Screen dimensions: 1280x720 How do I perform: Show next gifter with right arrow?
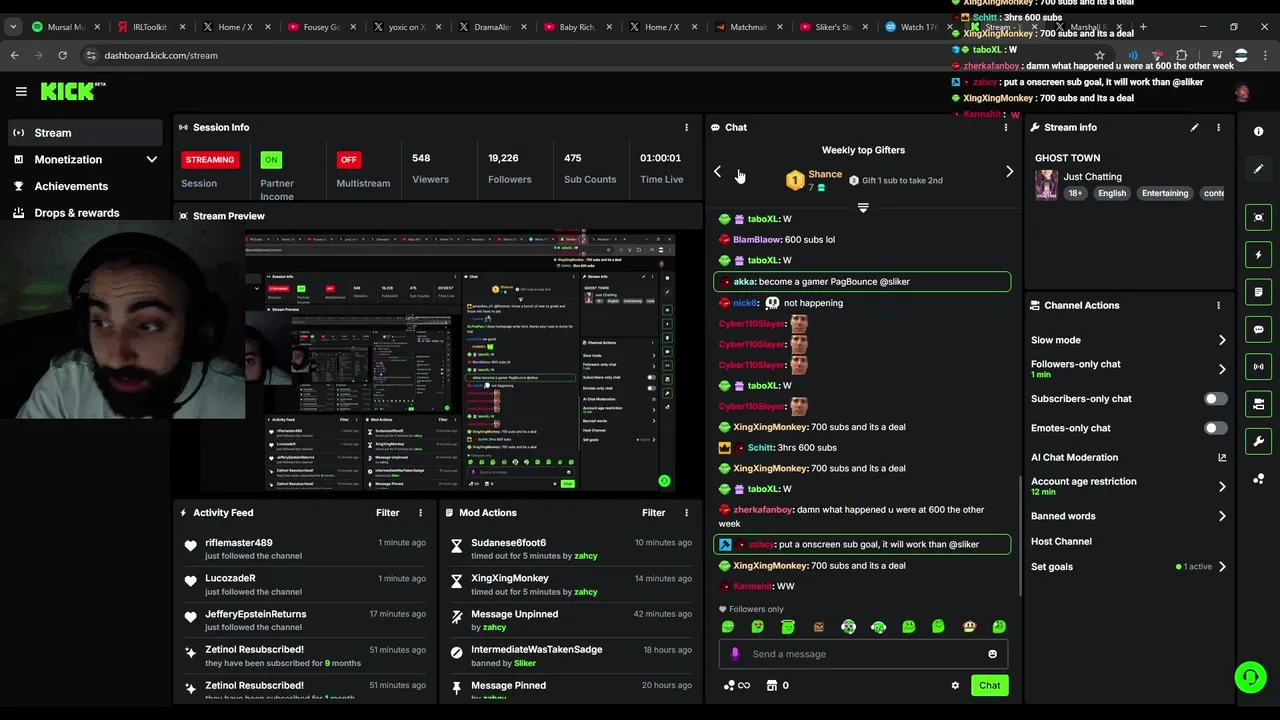tap(1009, 172)
